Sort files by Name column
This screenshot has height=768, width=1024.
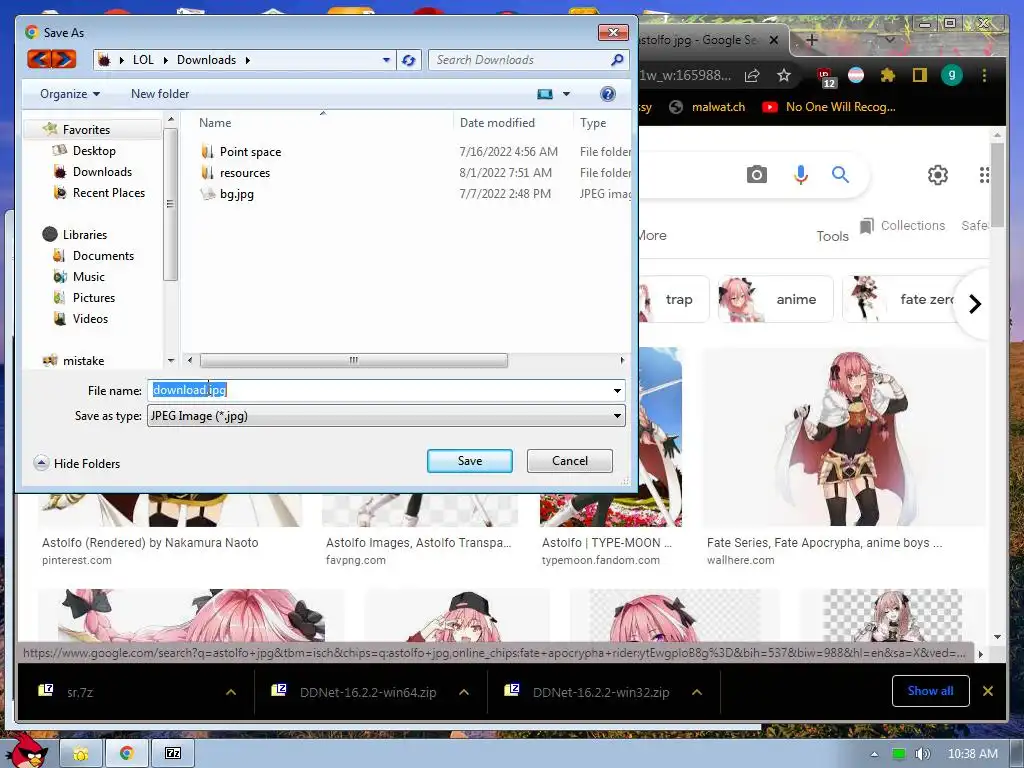click(215, 123)
